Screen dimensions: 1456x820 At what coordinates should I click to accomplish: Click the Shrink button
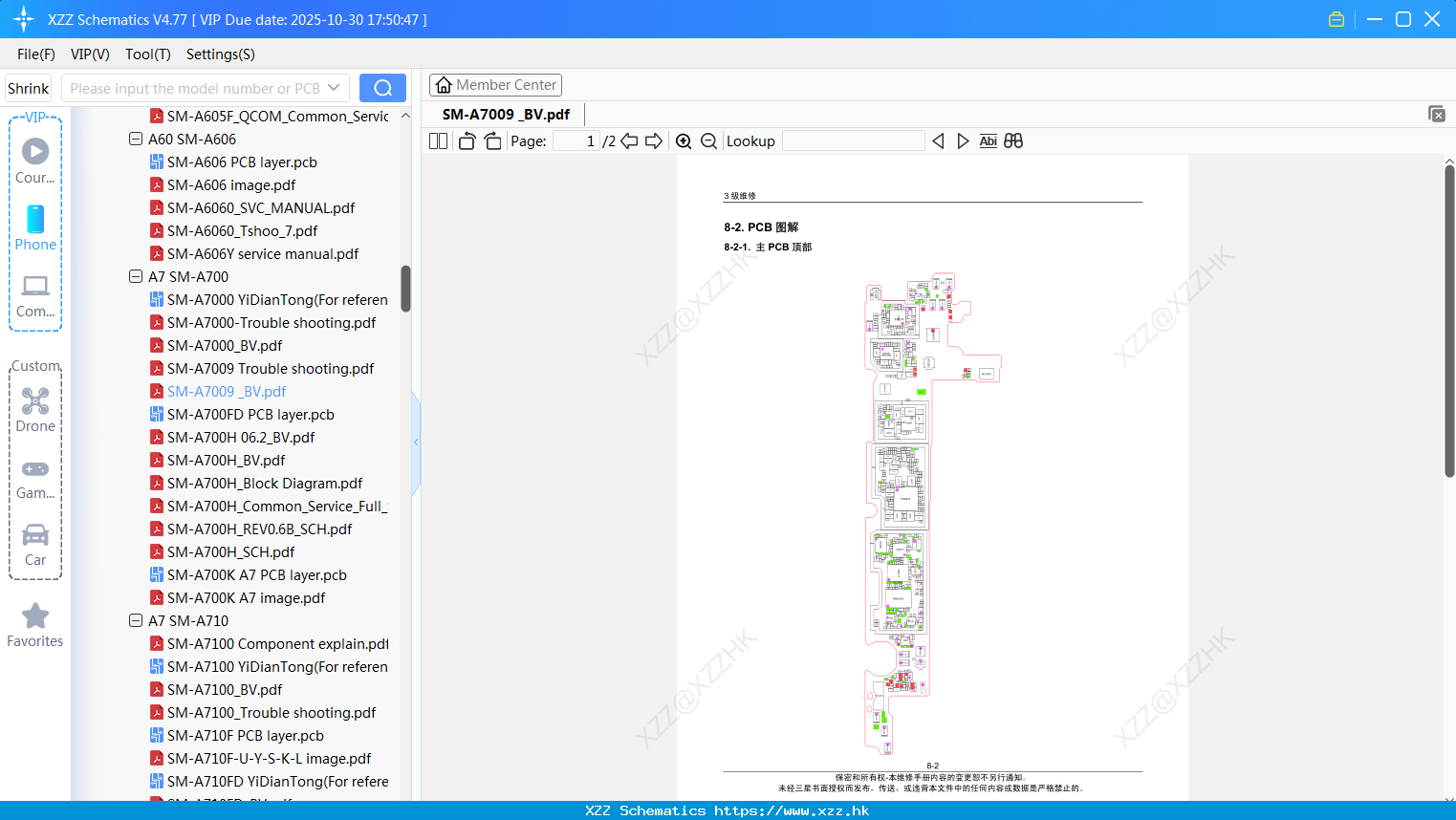(x=29, y=88)
